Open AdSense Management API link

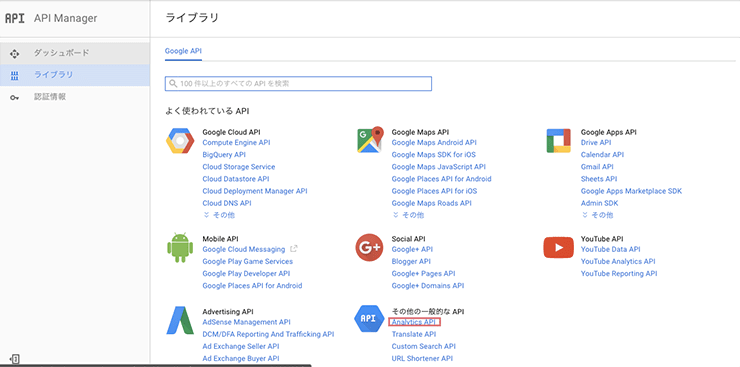point(246,322)
